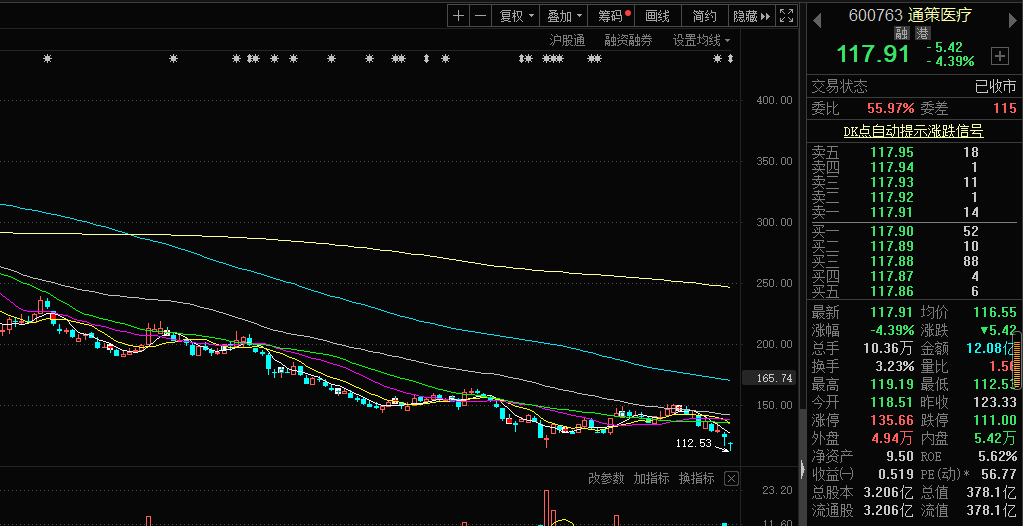Viewport: 1023px width, 526px height.
Task: Click the 跌停 price 111.00
Action: point(995,420)
